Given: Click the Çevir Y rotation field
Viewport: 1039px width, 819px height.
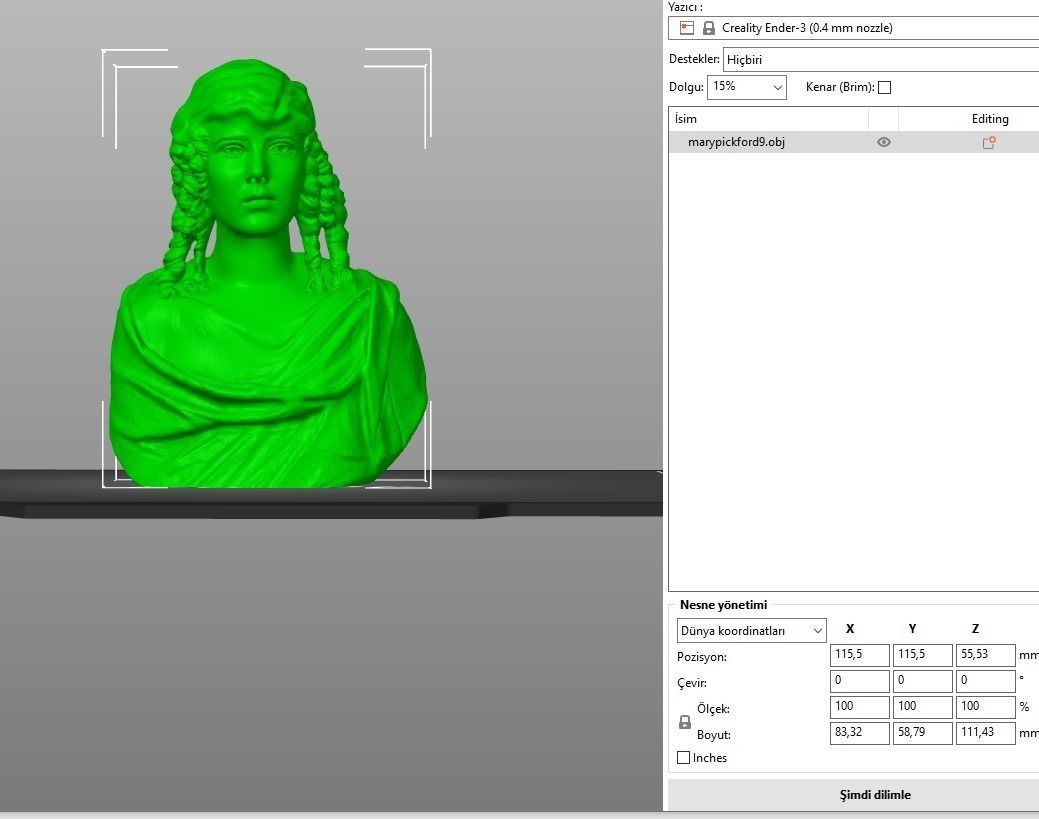Looking at the screenshot, I should tap(922, 681).
